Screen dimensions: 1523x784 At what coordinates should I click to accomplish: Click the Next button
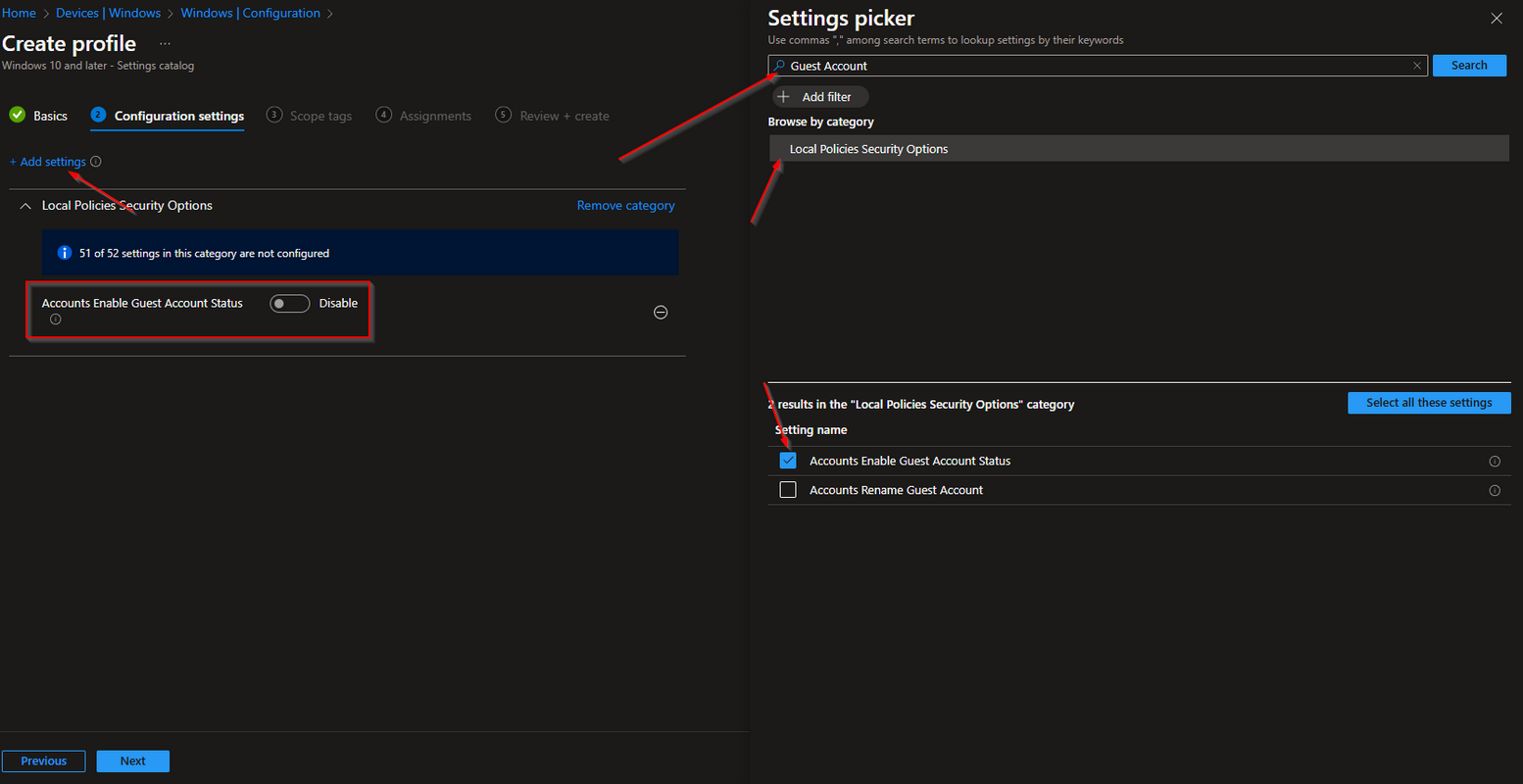coord(133,761)
